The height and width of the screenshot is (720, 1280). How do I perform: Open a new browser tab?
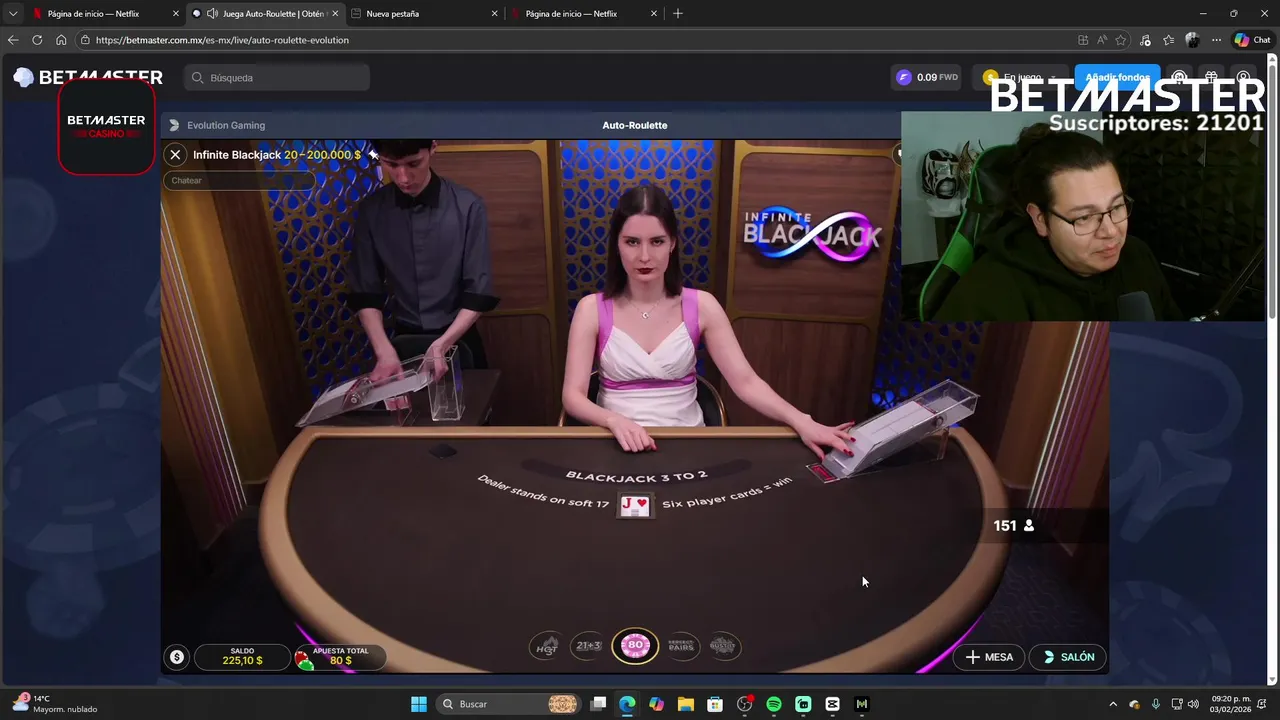[x=678, y=14]
